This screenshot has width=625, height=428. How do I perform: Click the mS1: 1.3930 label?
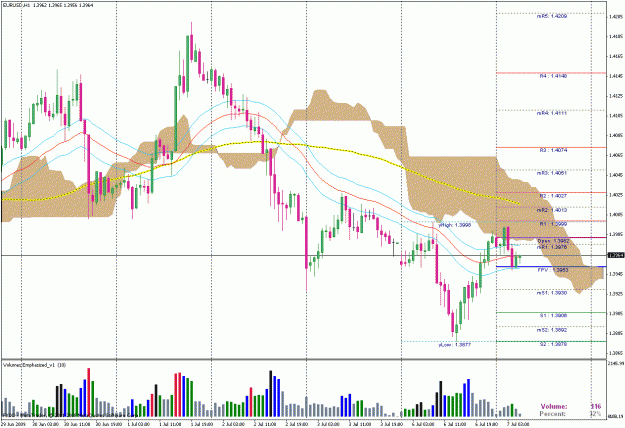pyautogui.click(x=552, y=293)
